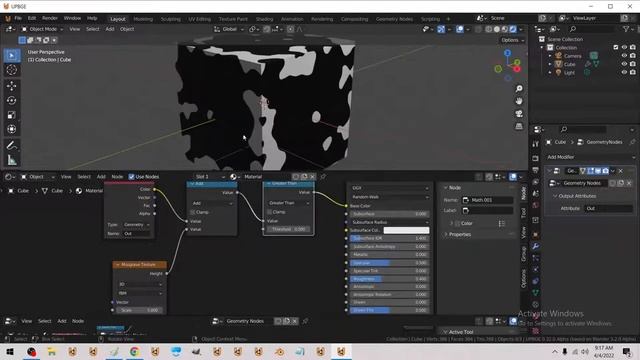This screenshot has height=360, width=640.
Task: Hide the Light in viewport
Action: click(x=624, y=72)
